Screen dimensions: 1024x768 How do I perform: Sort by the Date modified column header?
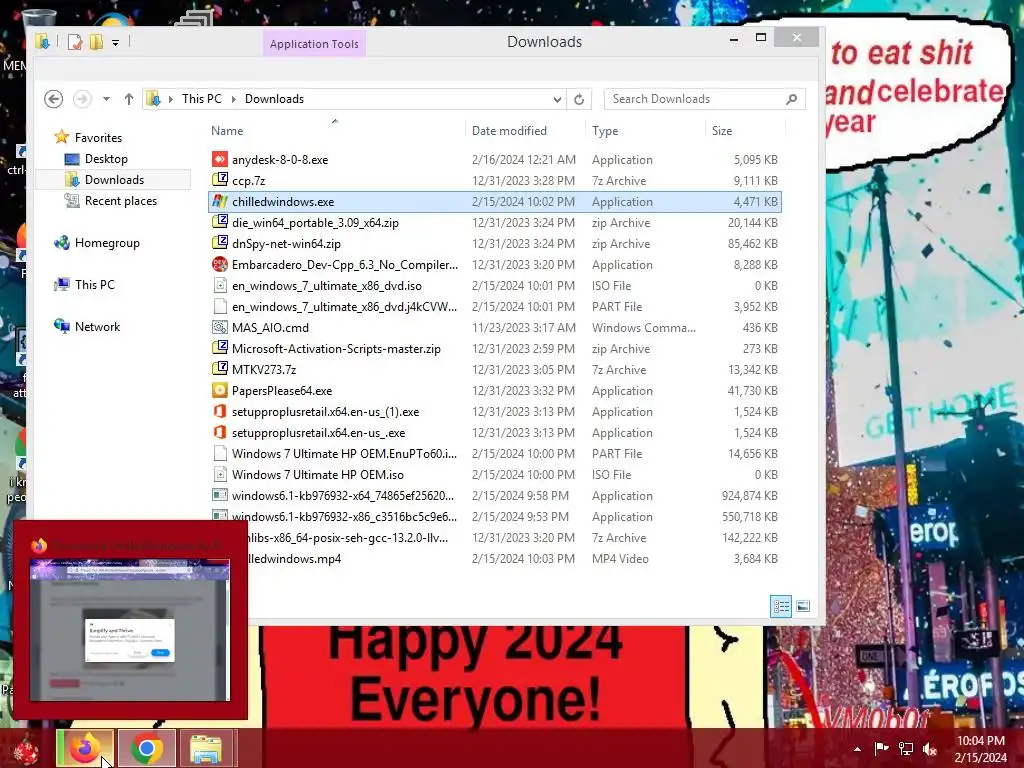coord(509,131)
